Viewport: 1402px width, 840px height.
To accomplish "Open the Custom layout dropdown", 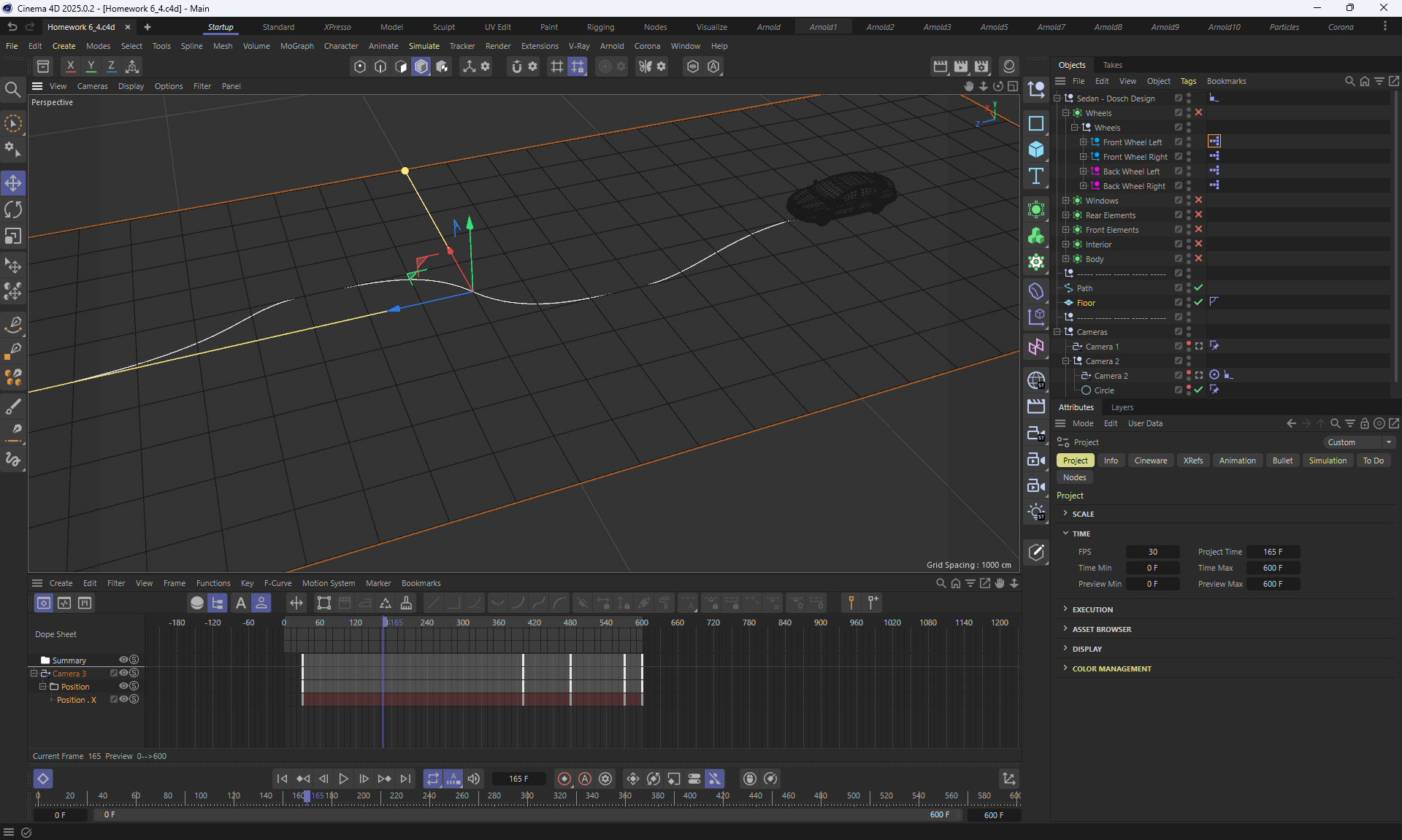I will click(1360, 442).
